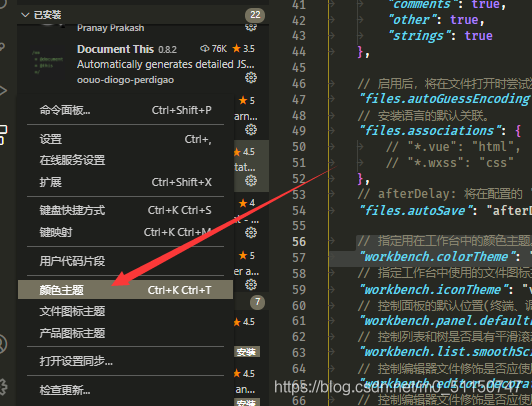Image resolution: width=532 pixels, height=406 pixels.
Task: Click the 7 count badge
Action: pyautogui.click(x=258, y=302)
